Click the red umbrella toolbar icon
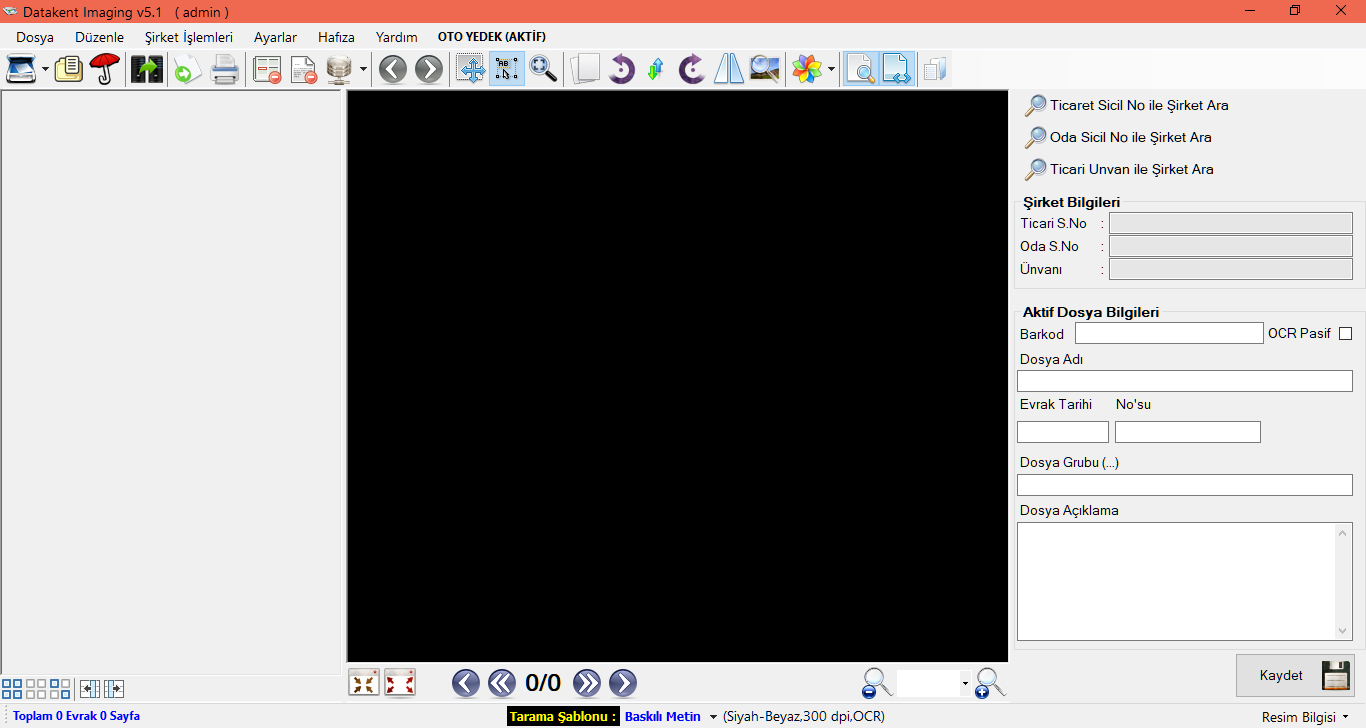 click(104, 69)
